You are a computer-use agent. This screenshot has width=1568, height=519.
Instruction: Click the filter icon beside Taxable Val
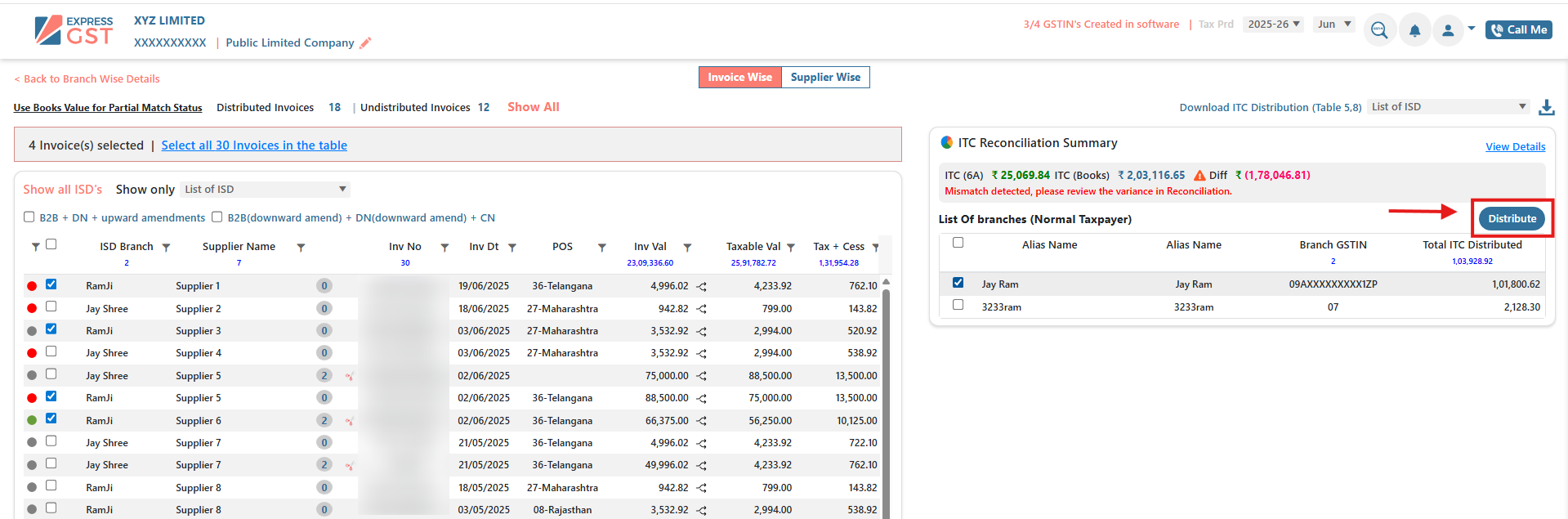click(791, 247)
